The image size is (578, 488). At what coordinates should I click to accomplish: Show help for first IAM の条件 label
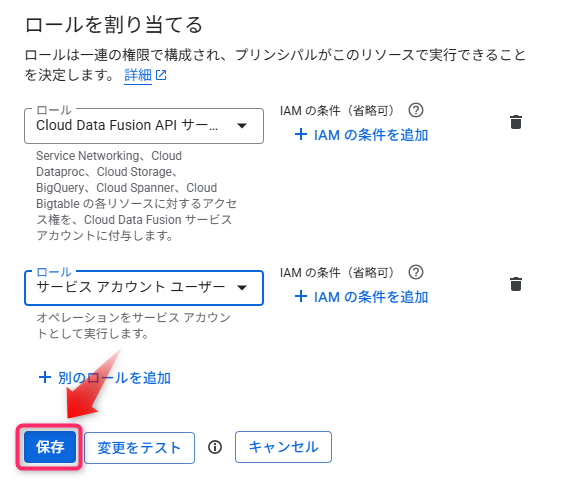coord(416,110)
